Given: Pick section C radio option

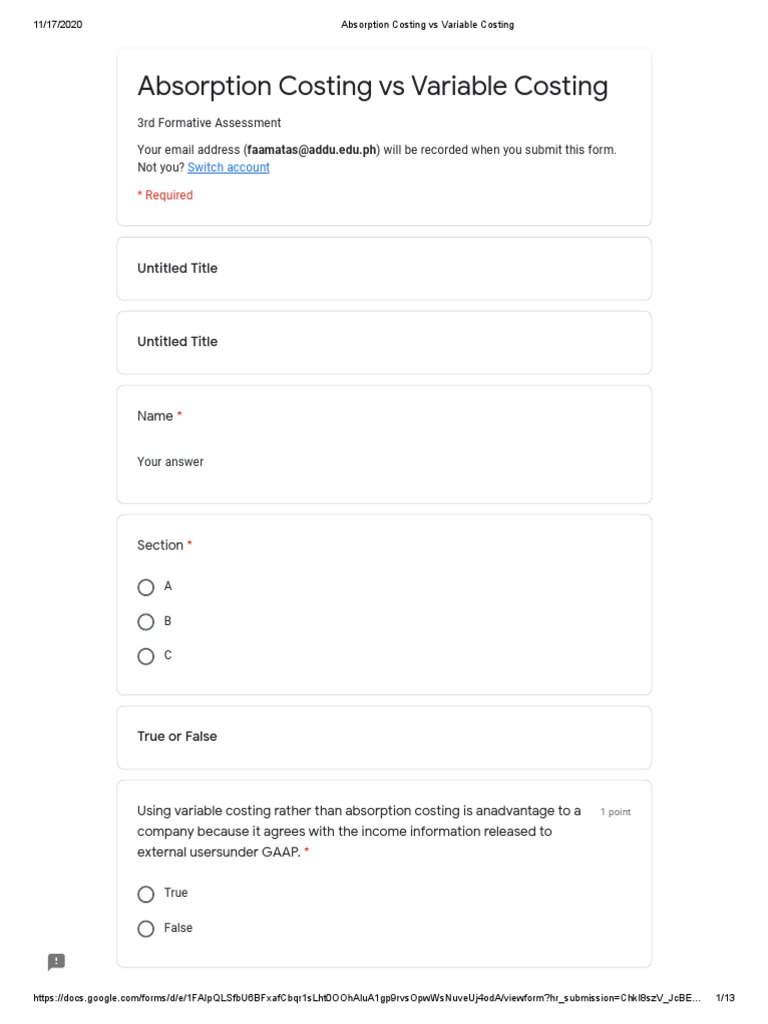Looking at the screenshot, I should pyautogui.click(x=146, y=656).
